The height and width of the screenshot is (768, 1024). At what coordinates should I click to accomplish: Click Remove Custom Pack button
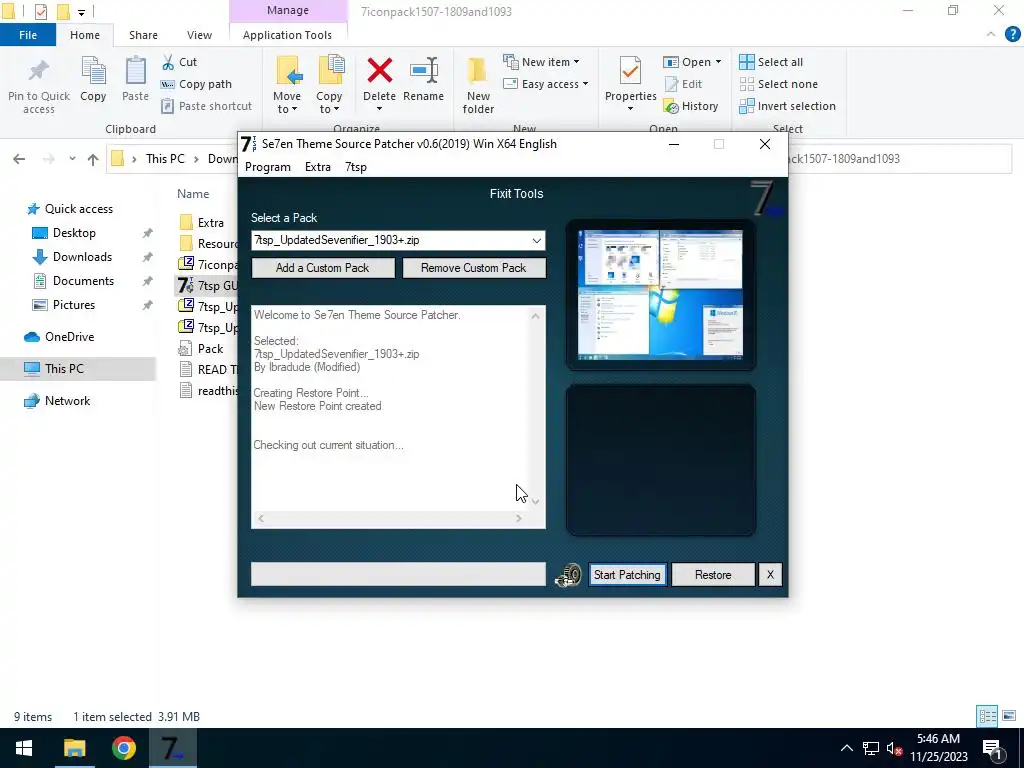(x=473, y=268)
